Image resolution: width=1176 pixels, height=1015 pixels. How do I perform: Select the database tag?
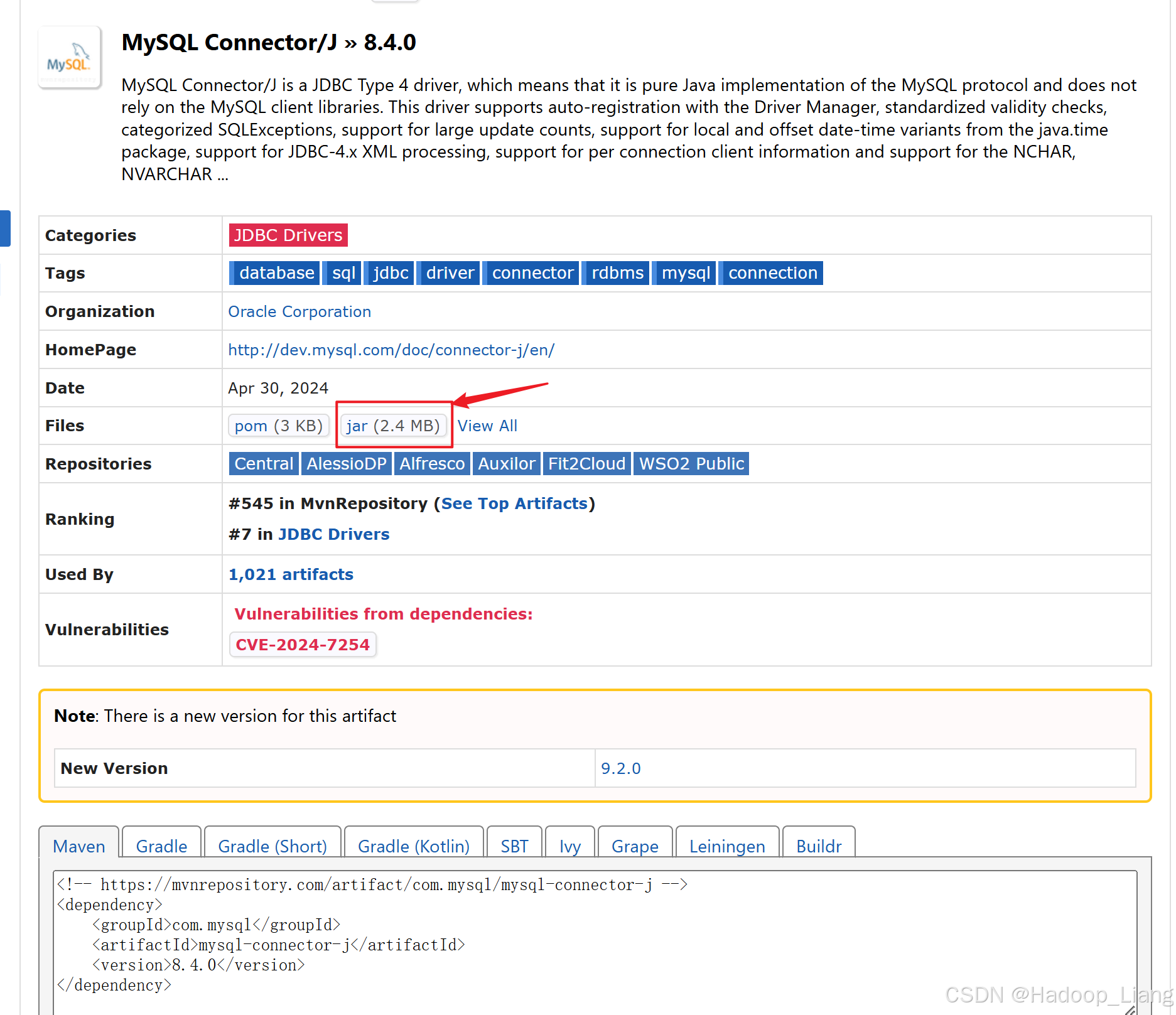(x=276, y=273)
